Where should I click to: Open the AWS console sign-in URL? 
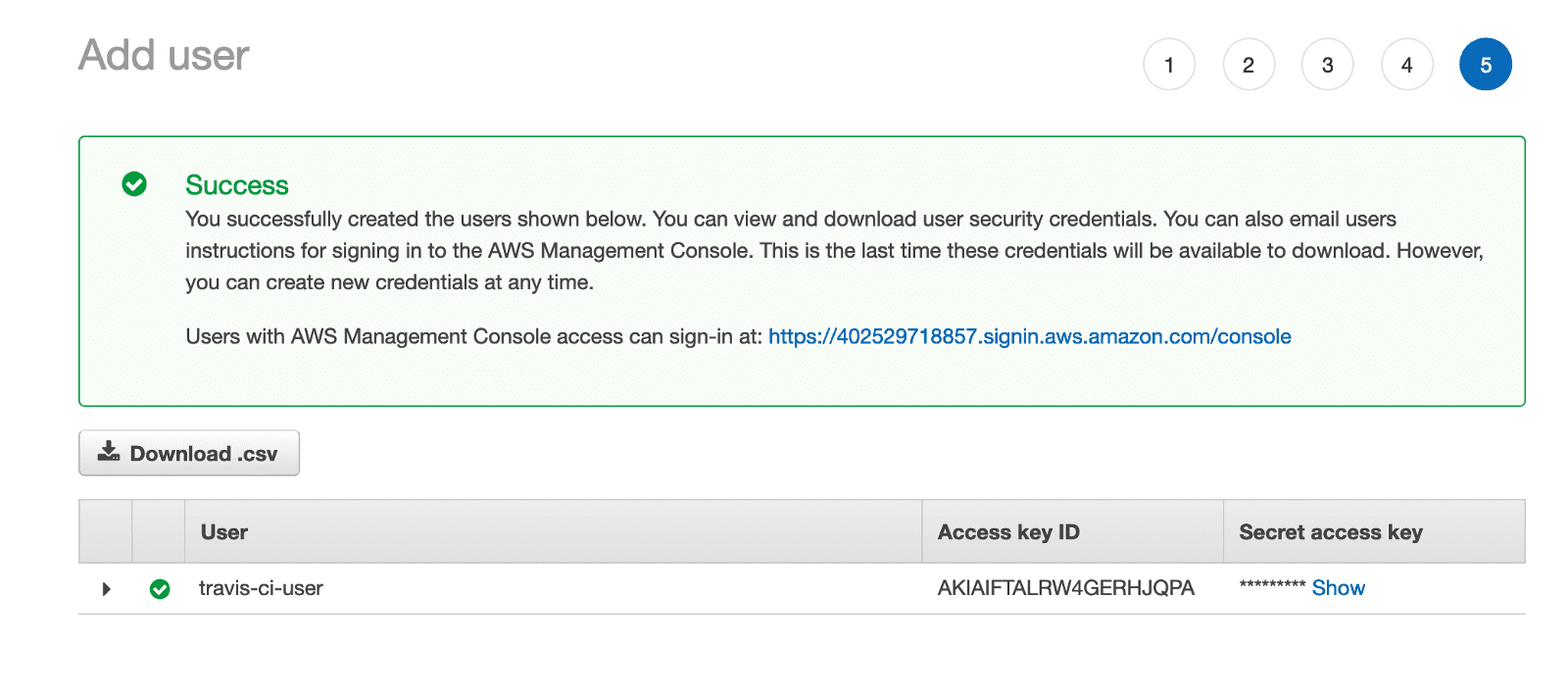tap(1029, 336)
